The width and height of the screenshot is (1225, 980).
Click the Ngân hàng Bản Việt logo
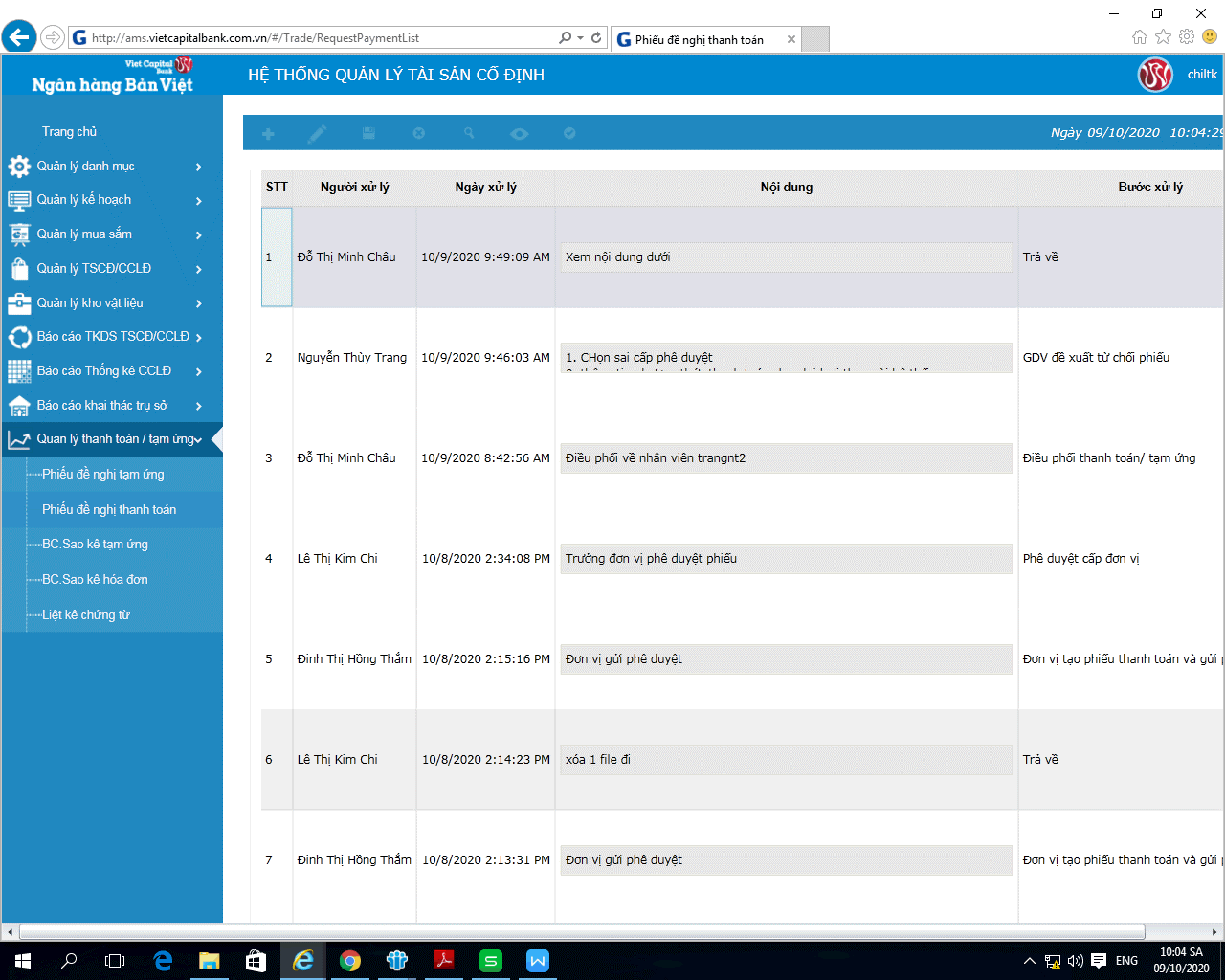tap(112, 76)
